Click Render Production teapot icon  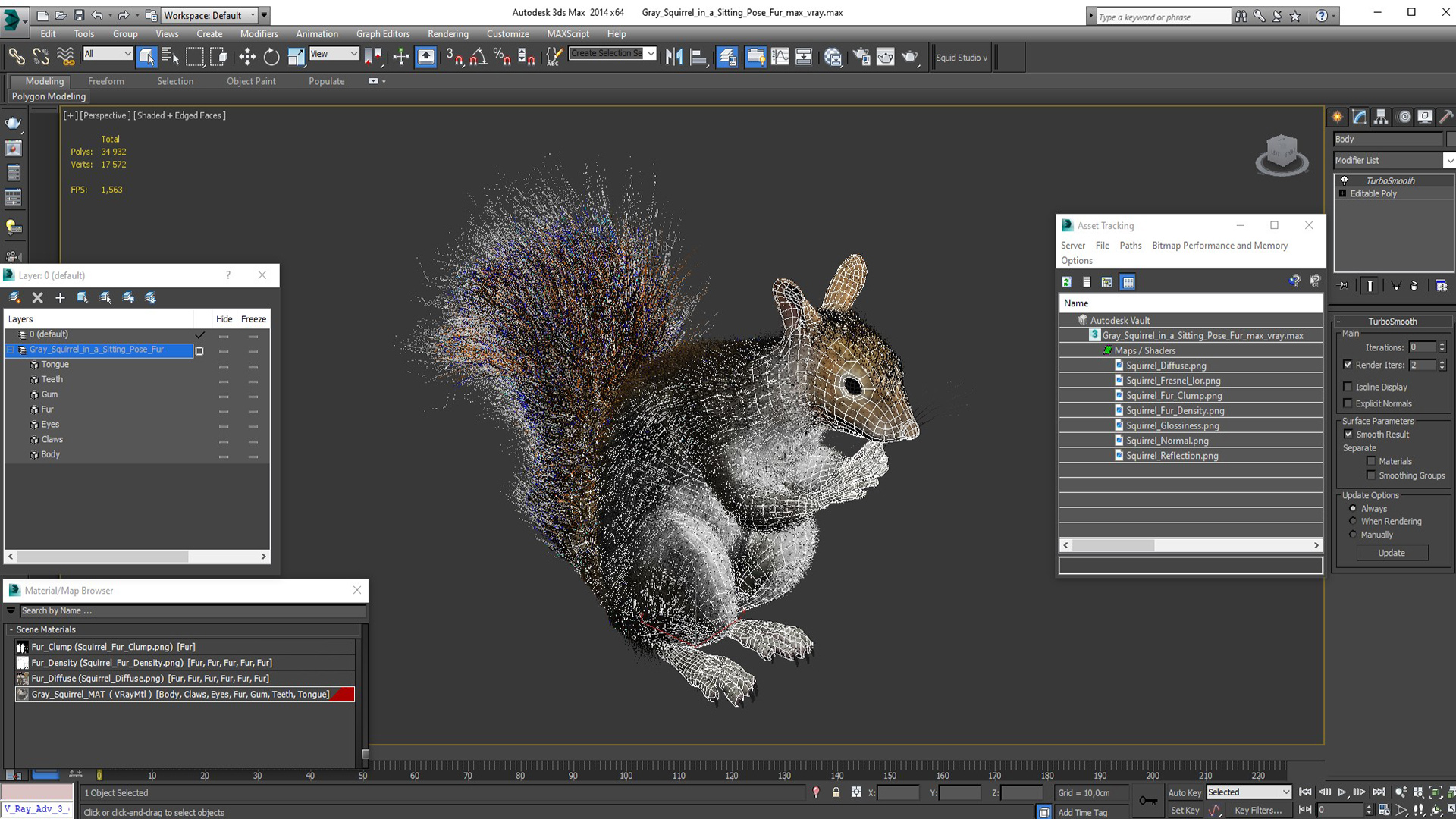[x=909, y=57]
